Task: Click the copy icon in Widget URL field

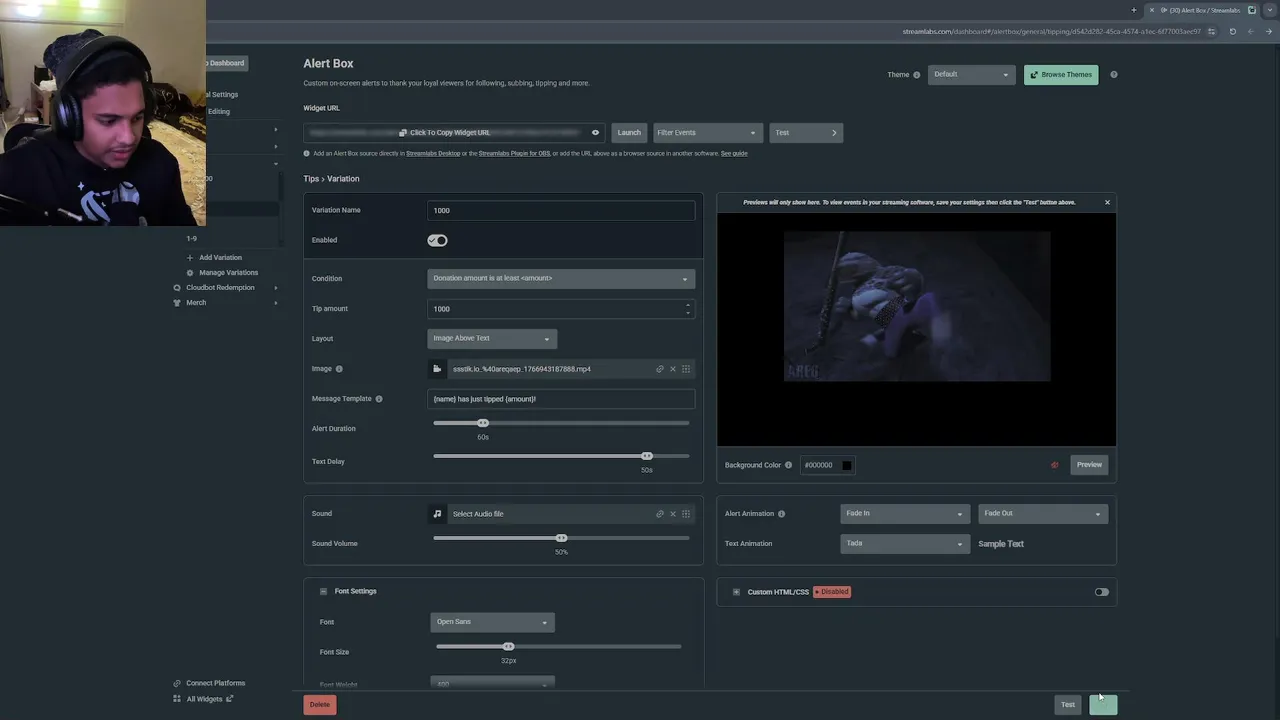Action: pos(403,133)
